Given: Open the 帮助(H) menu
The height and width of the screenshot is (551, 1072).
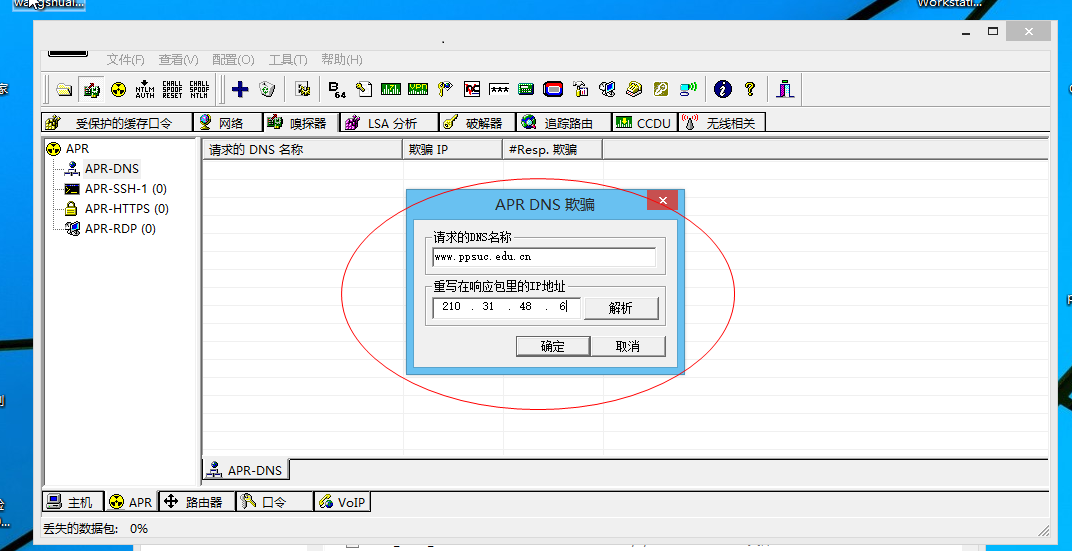Looking at the screenshot, I should 342,59.
